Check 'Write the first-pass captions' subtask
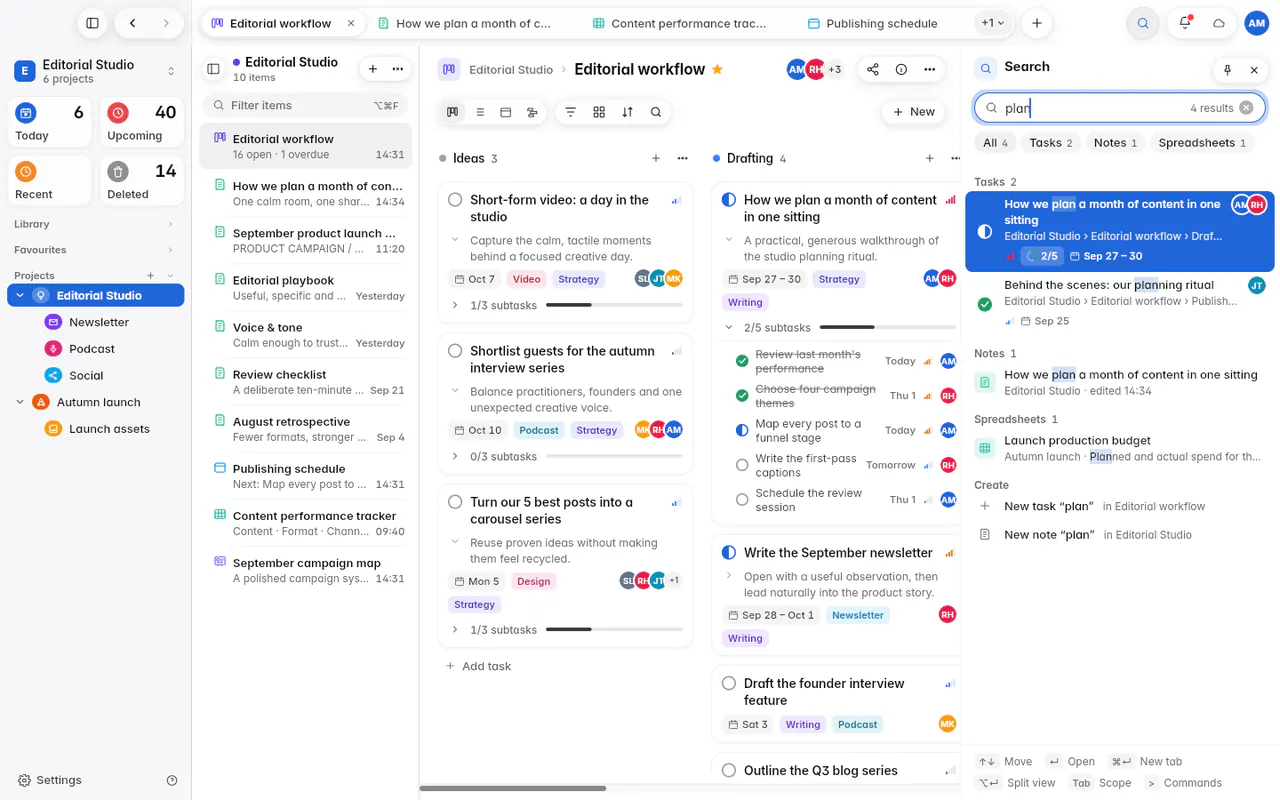The image size is (1280, 800). [742, 465]
